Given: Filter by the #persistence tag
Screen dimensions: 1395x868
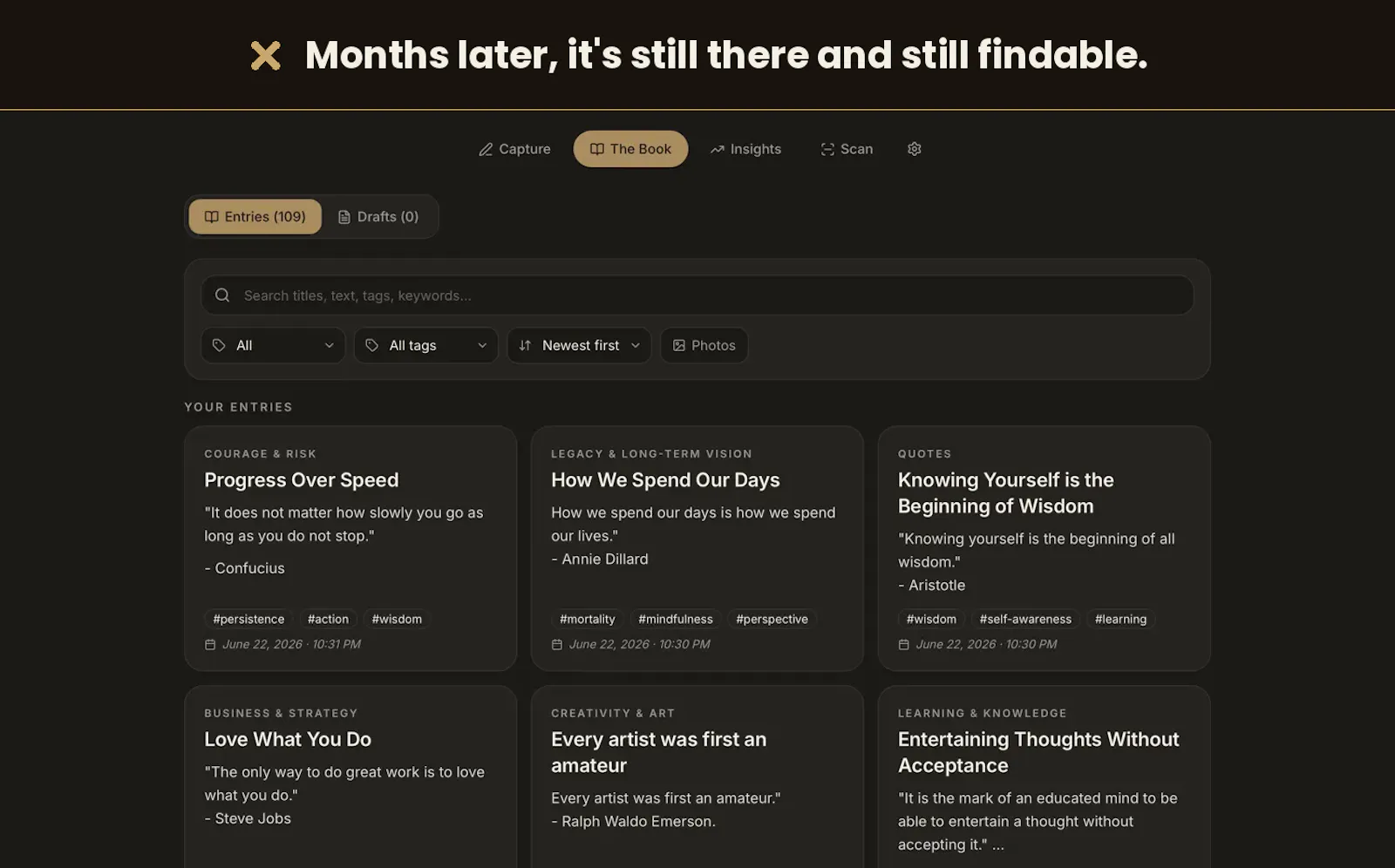Looking at the screenshot, I should point(248,620).
